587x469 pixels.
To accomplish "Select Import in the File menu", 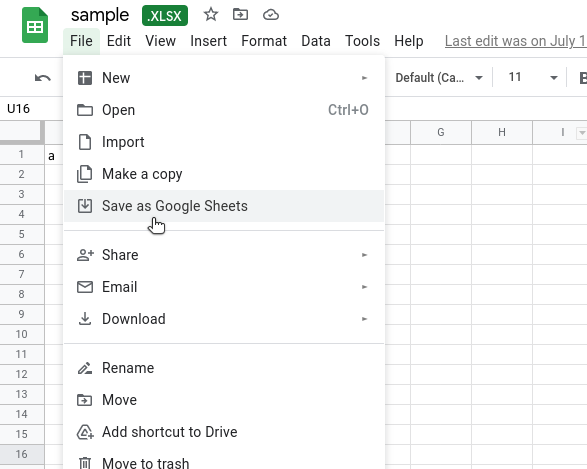I will [224, 142].
